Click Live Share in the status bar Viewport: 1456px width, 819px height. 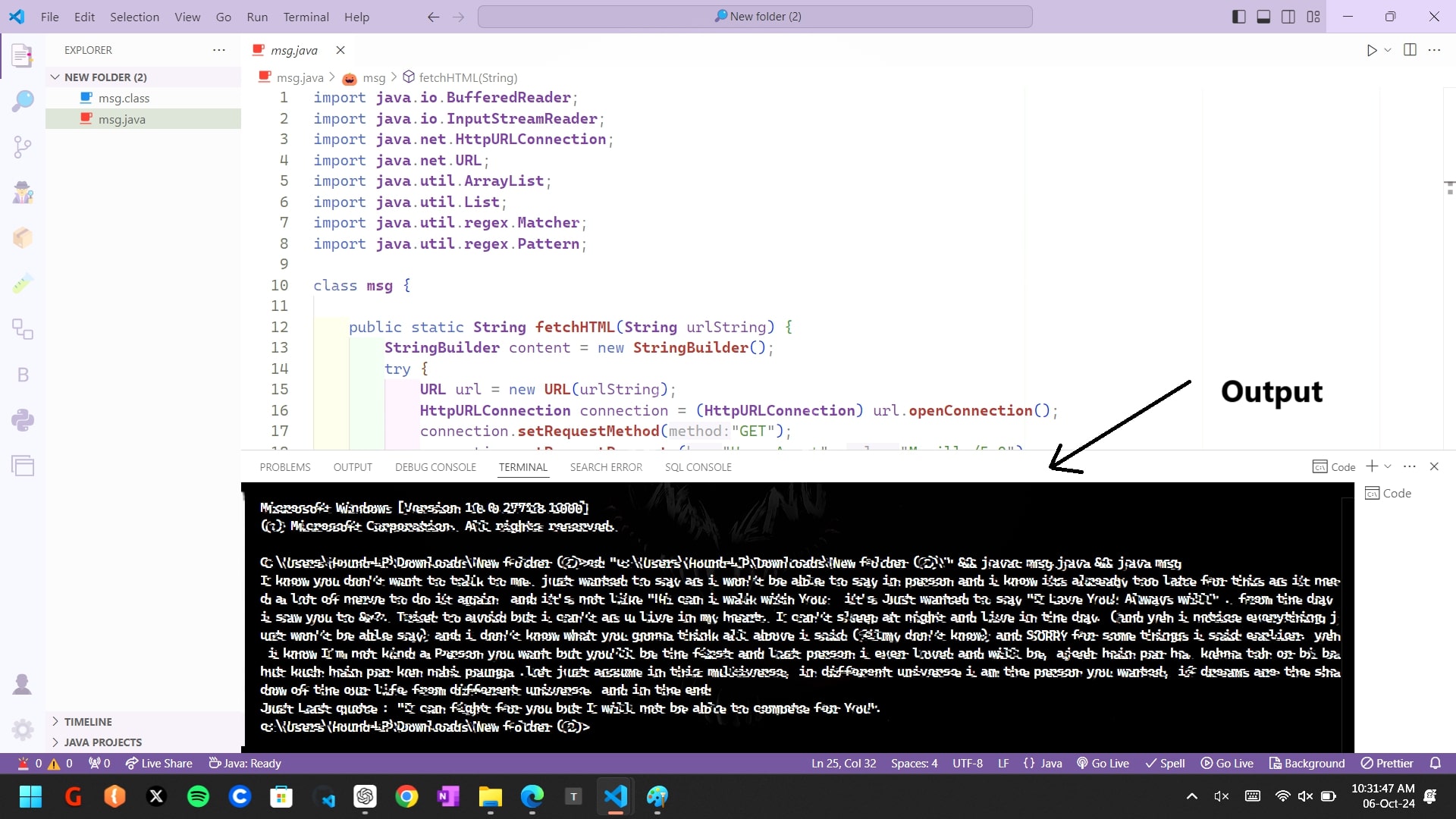point(159,763)
